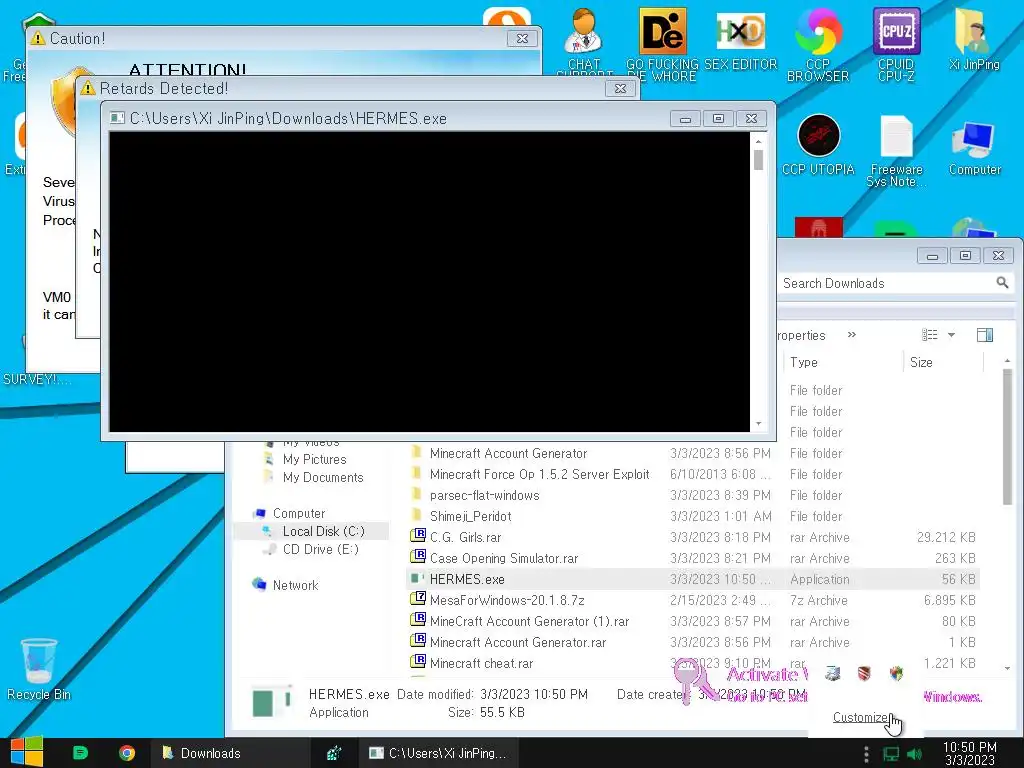This screenshot has height=768, width=1024.
Task: Click the search magnifier in Downloads window
Action: pos(1002,283)
